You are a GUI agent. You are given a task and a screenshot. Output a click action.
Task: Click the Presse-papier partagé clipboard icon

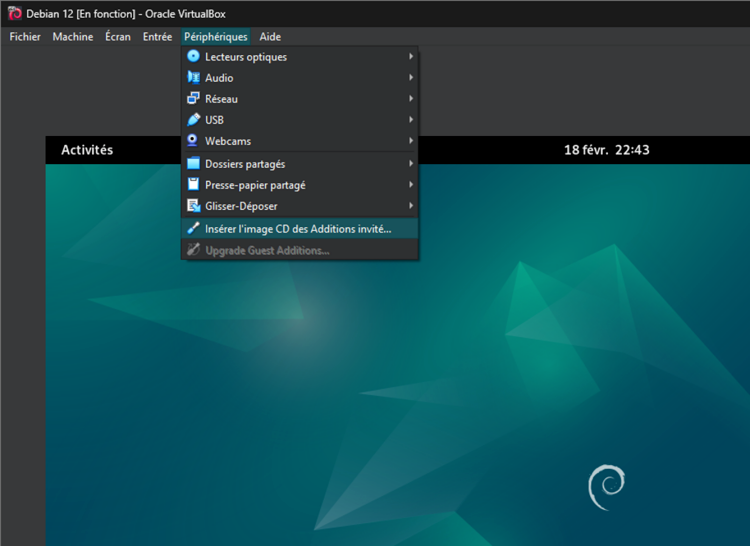point(193,185)
